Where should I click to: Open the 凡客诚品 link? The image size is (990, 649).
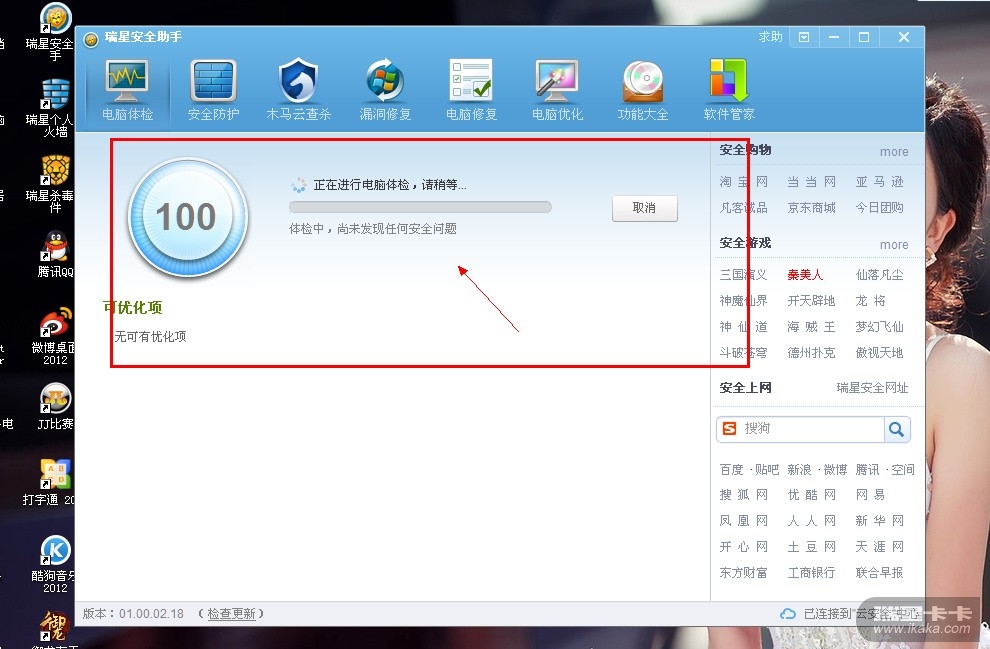point(744,208)
